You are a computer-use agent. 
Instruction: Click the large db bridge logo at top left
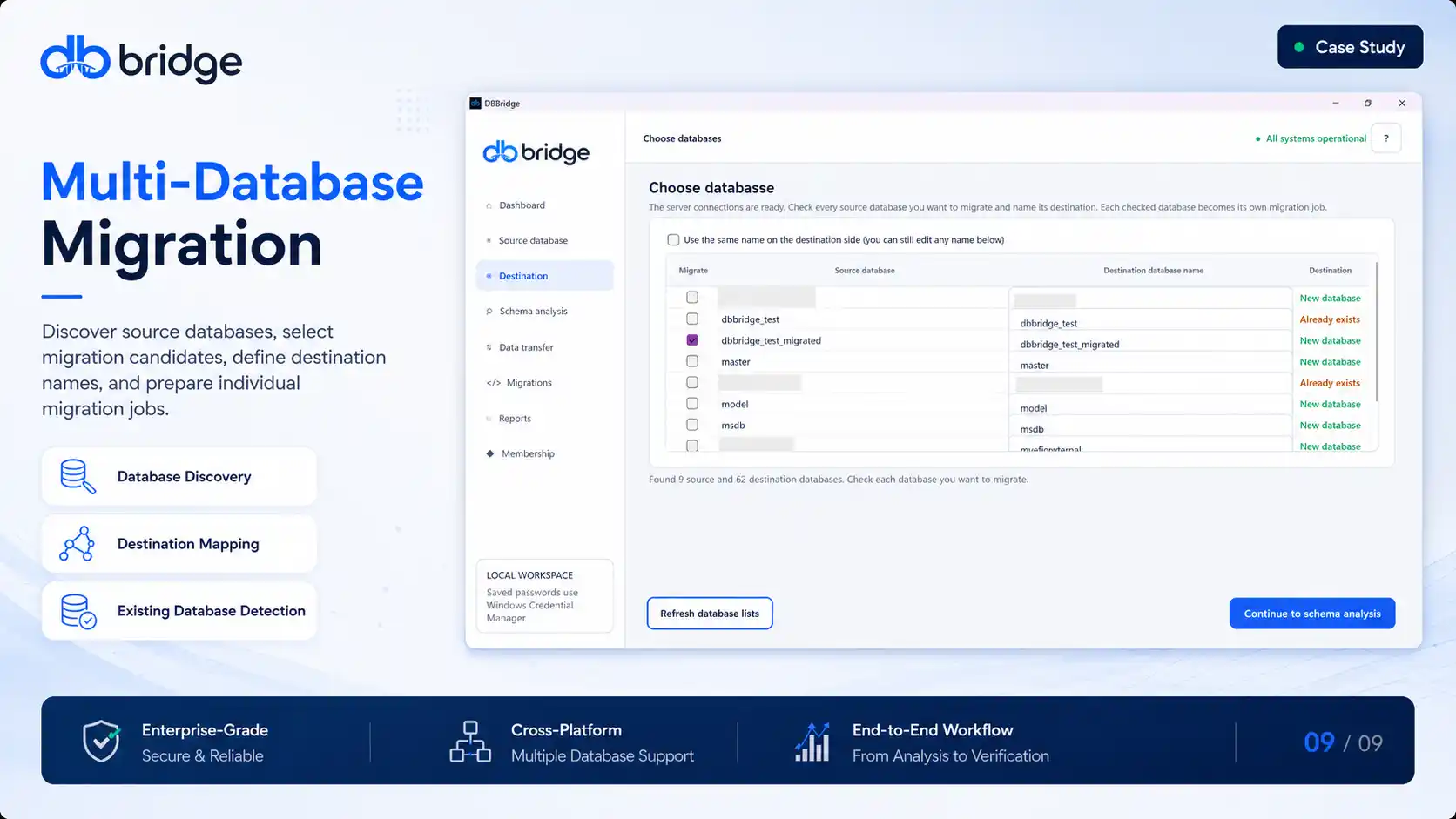[141, 60]
